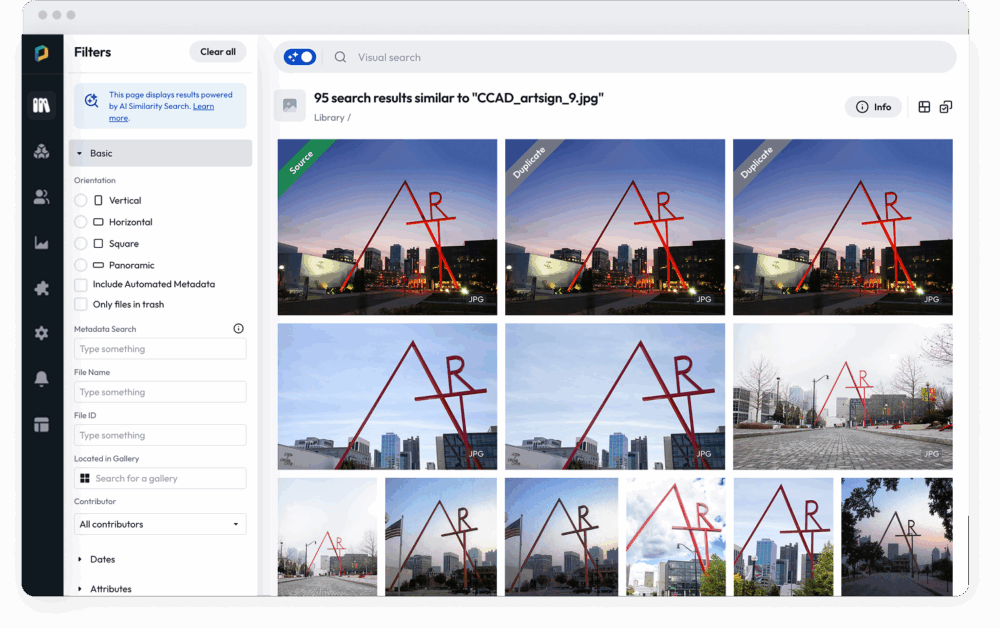1000x628 pixels.
Task: Select the Horizontal orientation radio button
Action: (x=80, y=222)
